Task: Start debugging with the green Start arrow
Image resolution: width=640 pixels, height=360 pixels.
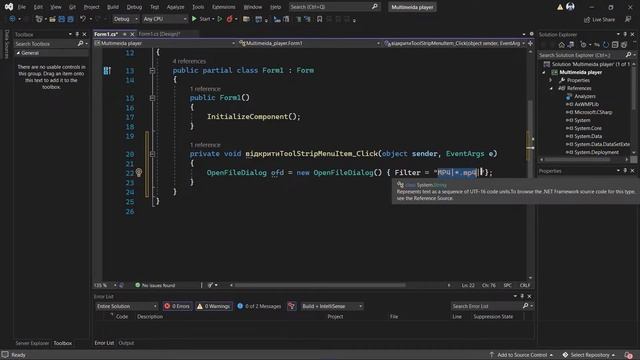Action: (194, 19)
